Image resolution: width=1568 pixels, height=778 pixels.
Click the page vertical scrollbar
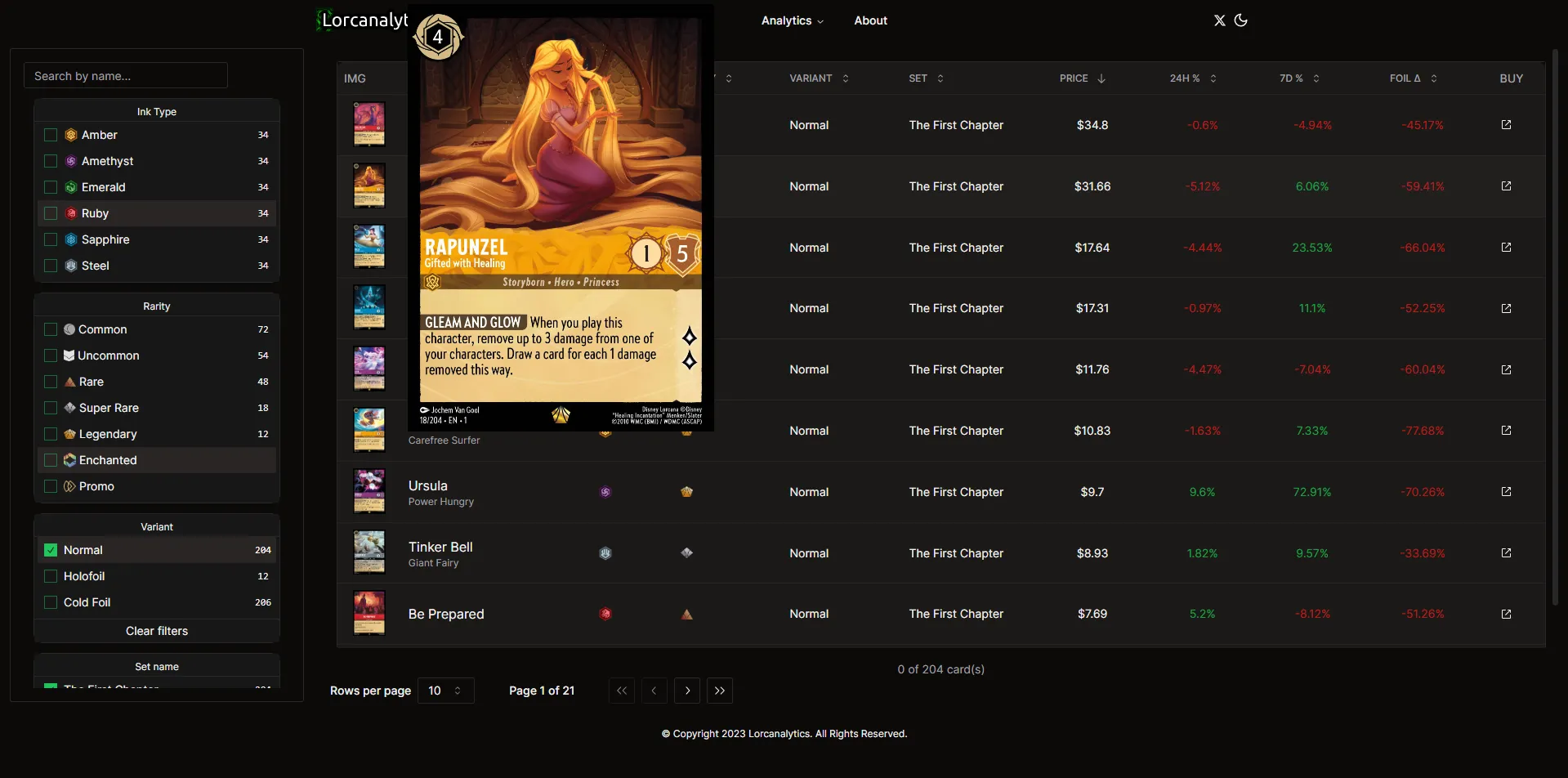(x=1555, y=327)
